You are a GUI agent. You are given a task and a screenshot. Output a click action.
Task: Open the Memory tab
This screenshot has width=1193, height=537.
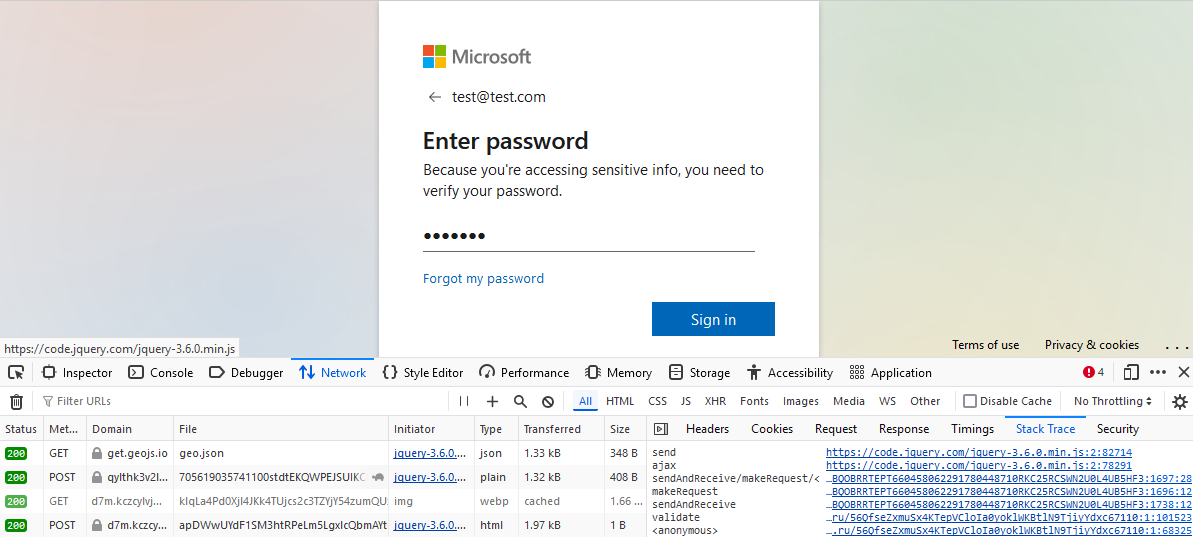coord(619,373)
